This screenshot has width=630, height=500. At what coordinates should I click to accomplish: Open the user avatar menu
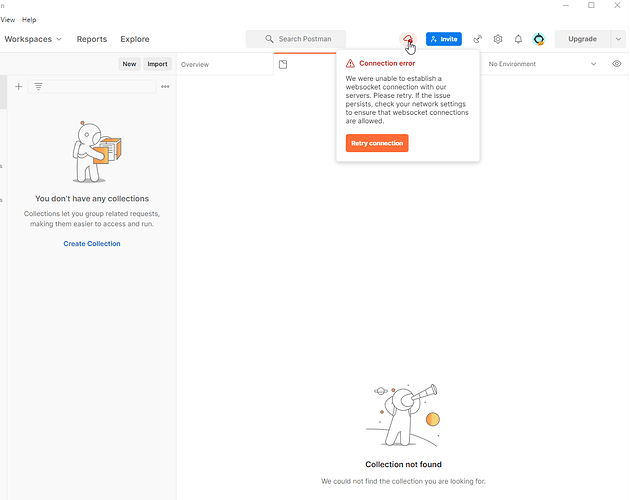(x=539, y=39)
